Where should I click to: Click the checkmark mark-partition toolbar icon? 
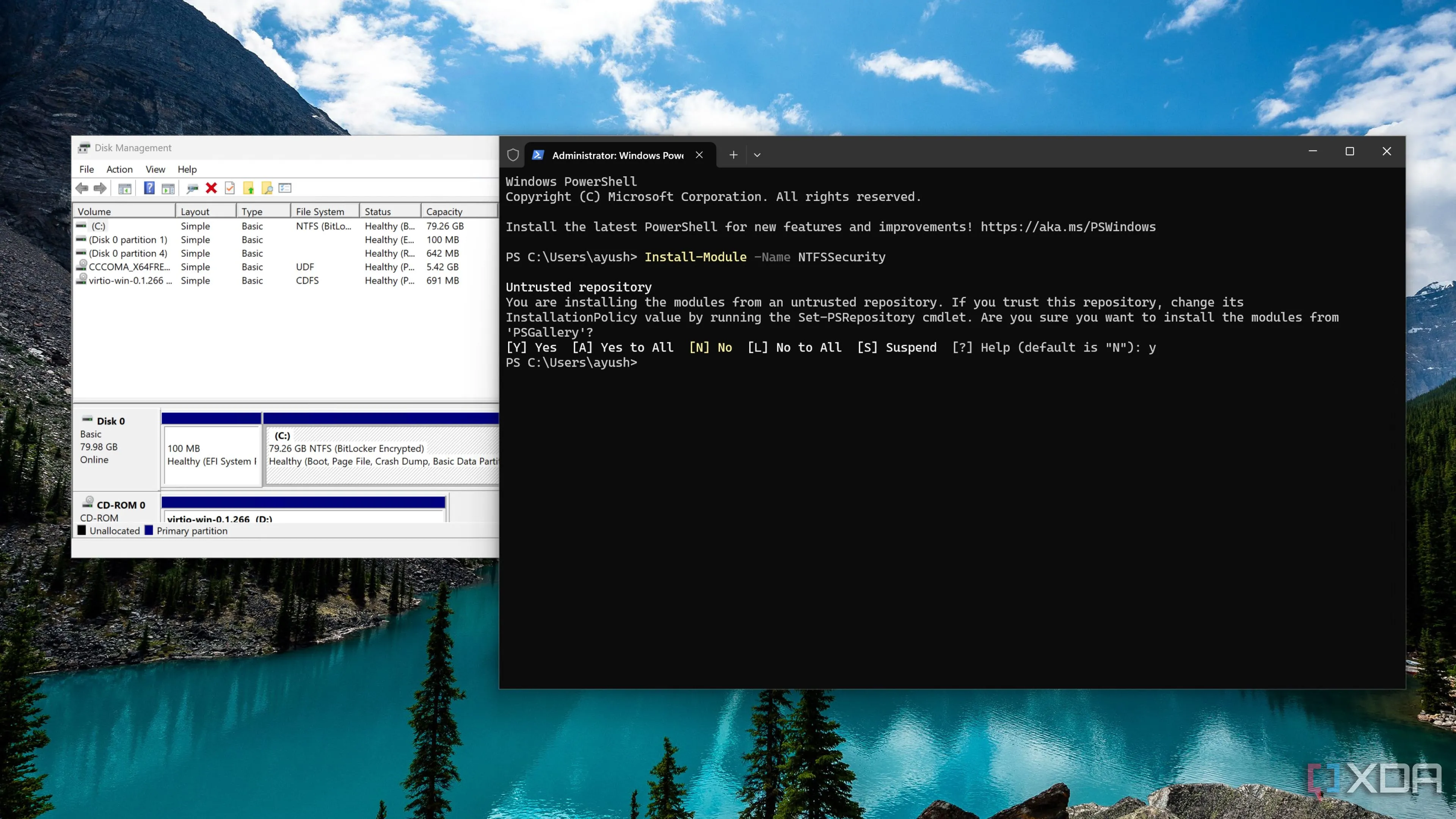click(229, 188)
